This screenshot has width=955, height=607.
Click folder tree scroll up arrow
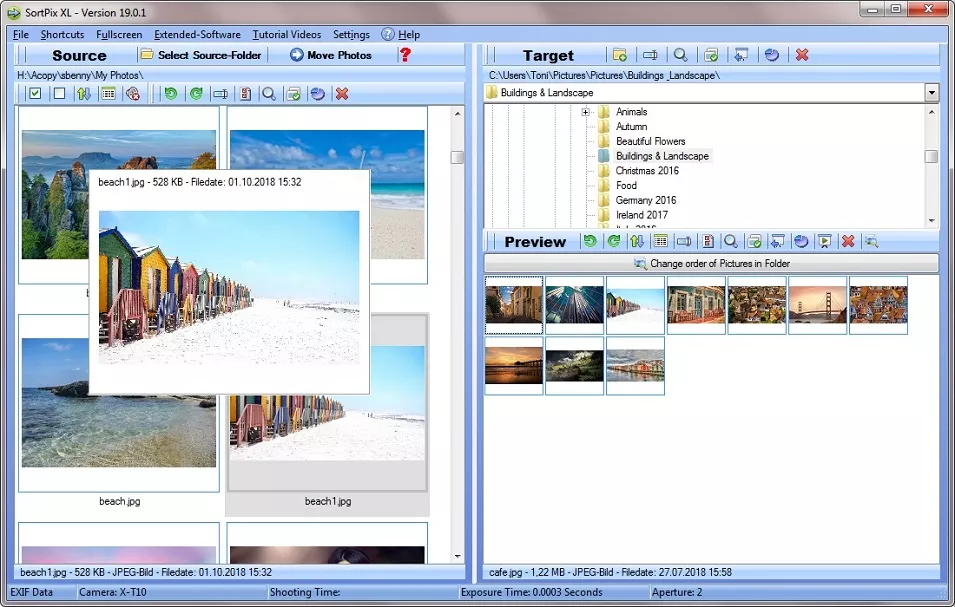click(931, 112)
